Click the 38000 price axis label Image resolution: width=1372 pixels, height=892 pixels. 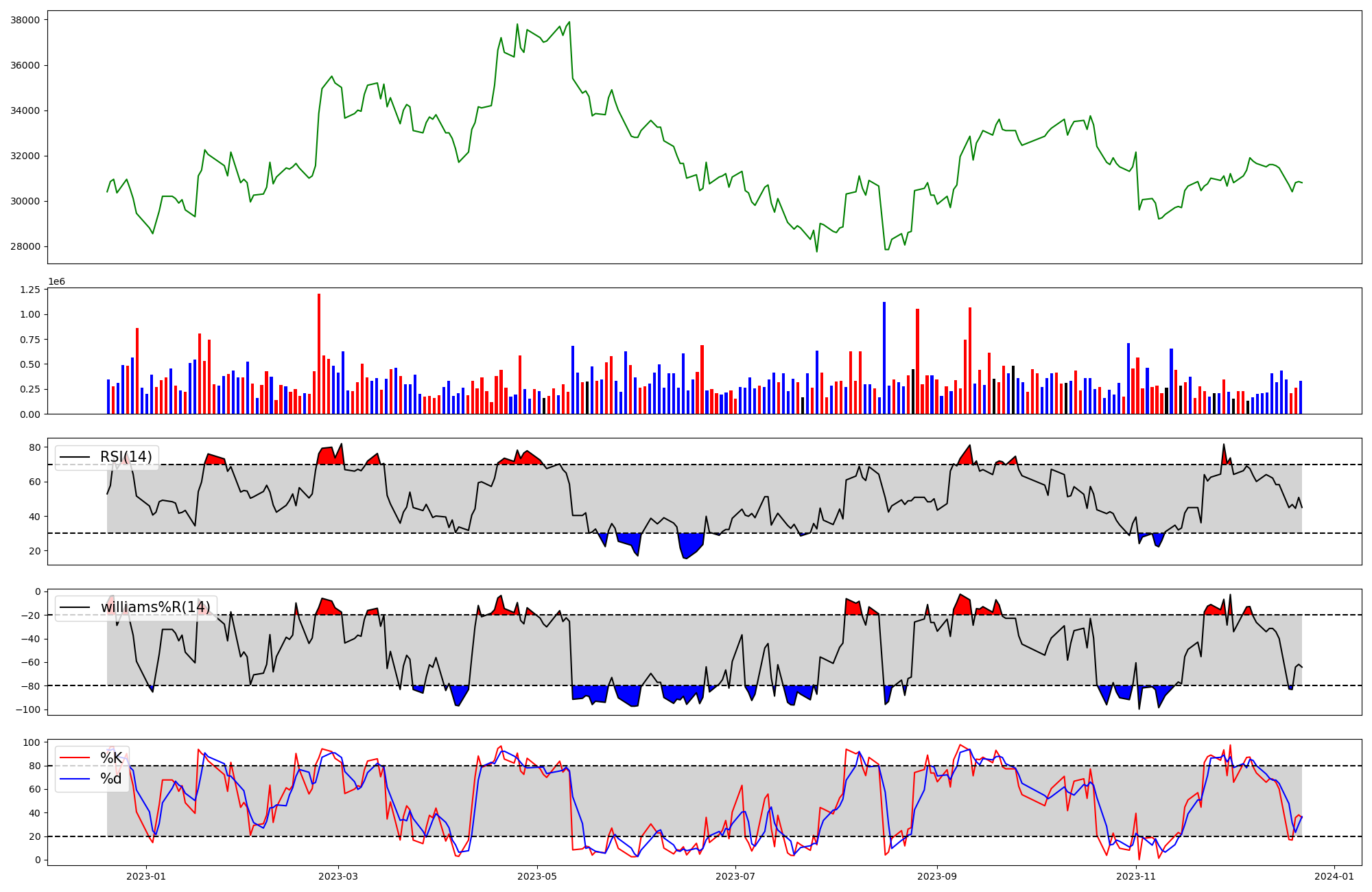(25, 20)
